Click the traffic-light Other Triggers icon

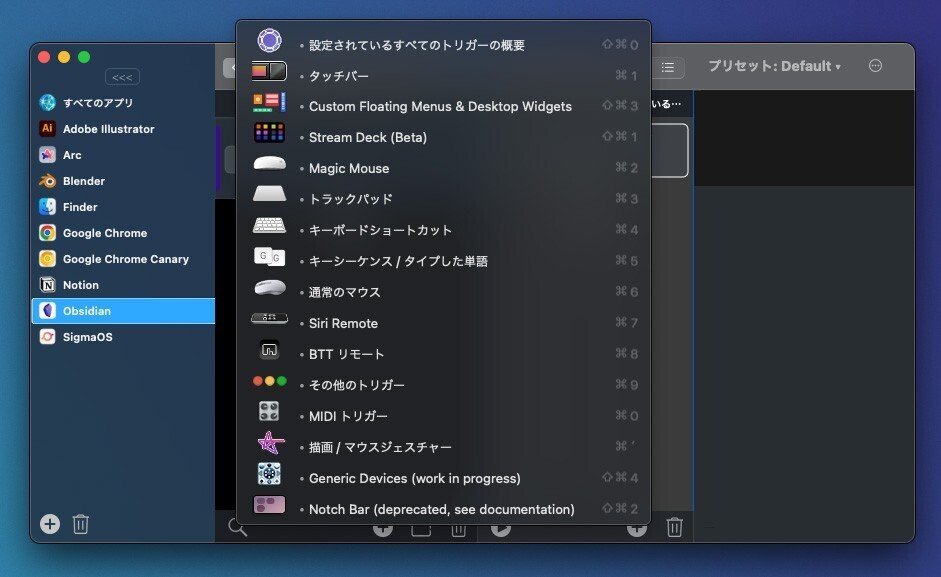pos(269,381)
